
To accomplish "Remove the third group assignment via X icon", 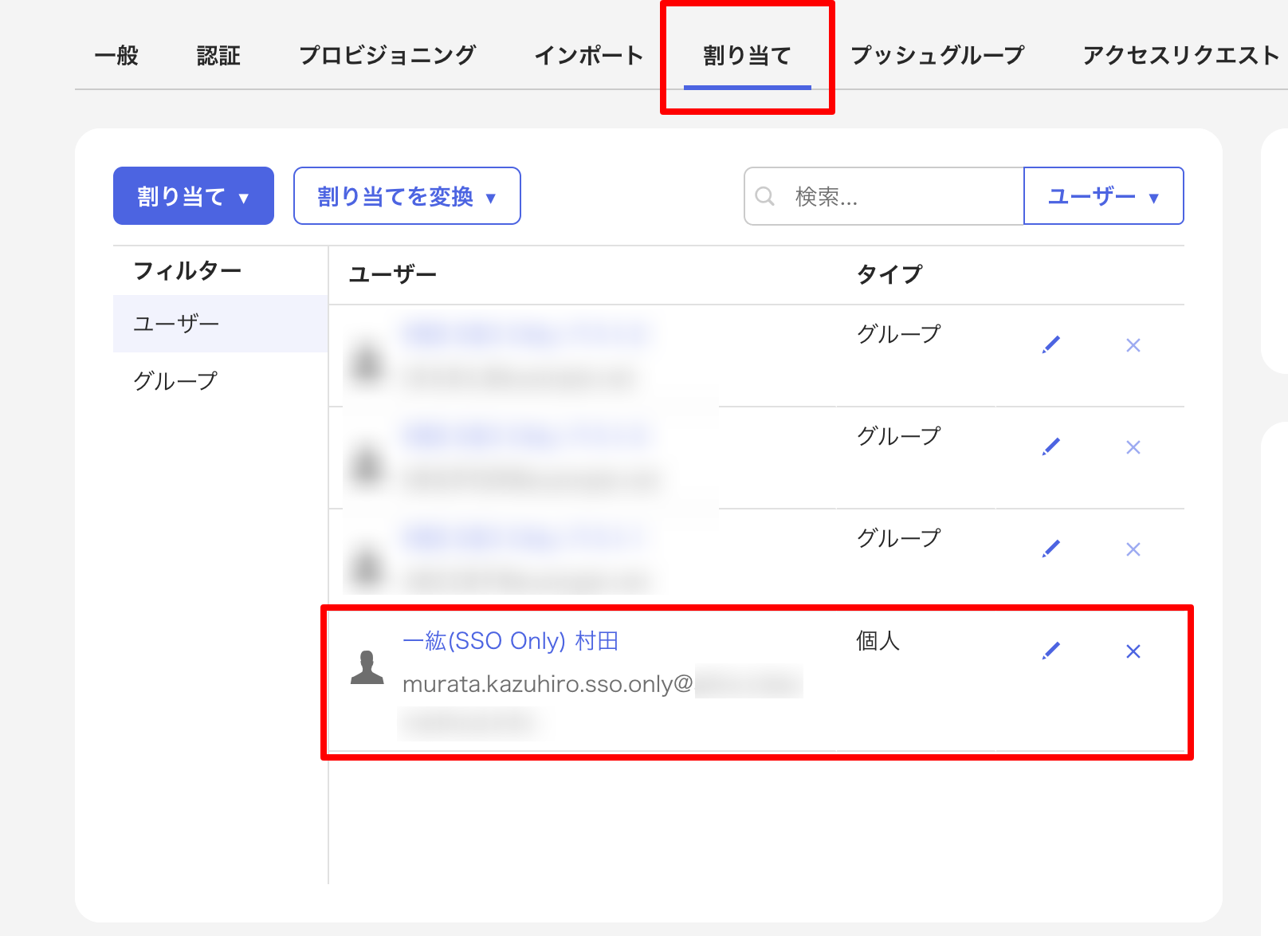I will point(1133,549).
